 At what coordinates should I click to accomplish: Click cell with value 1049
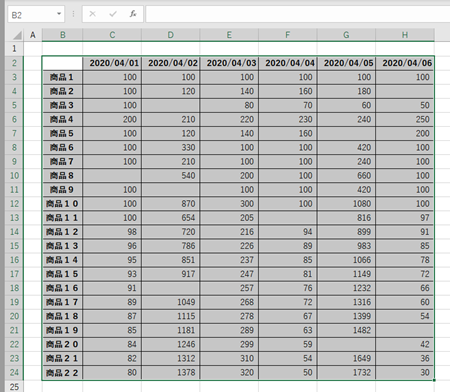[x=171, y=302]
